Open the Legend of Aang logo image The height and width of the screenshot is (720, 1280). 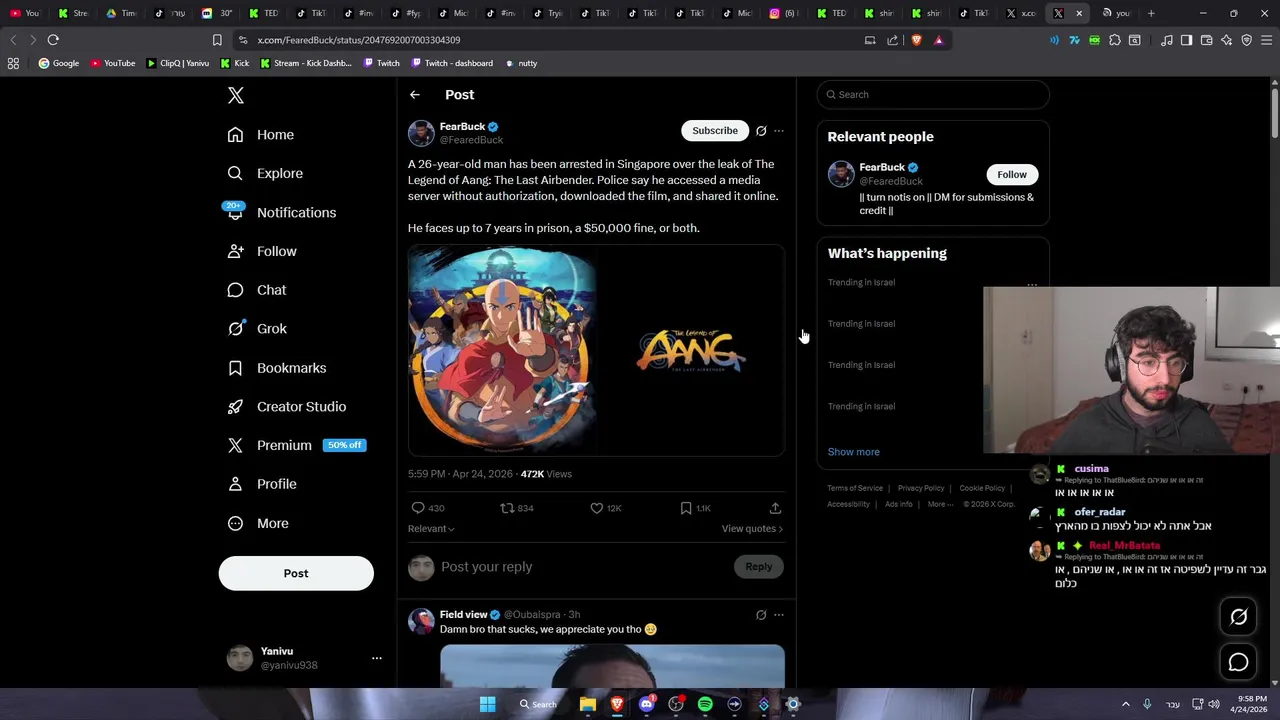(x=691, y=351)
